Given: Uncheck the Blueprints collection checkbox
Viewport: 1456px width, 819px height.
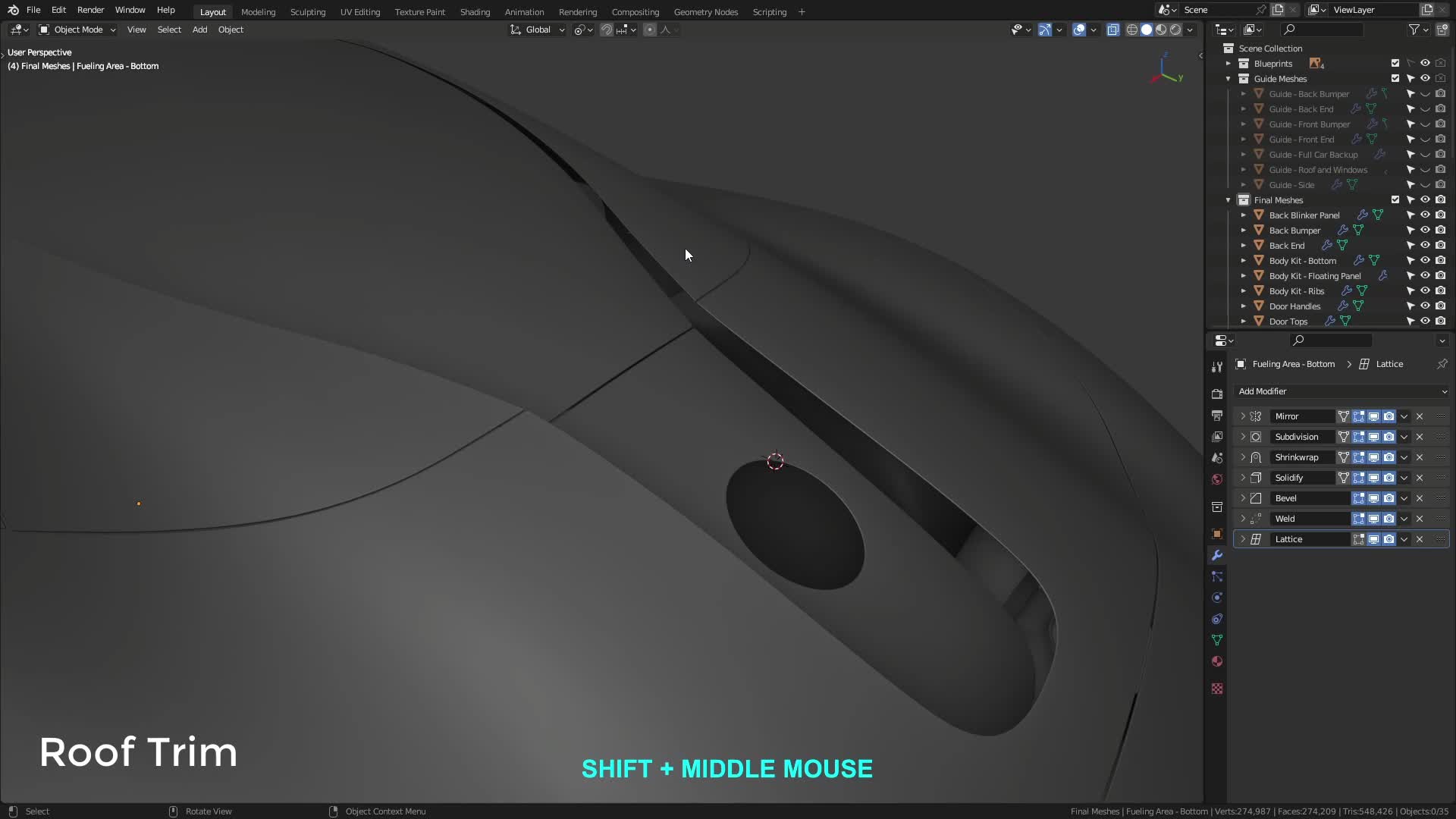Looking at the screenshot, I should tap(1395, 64).
